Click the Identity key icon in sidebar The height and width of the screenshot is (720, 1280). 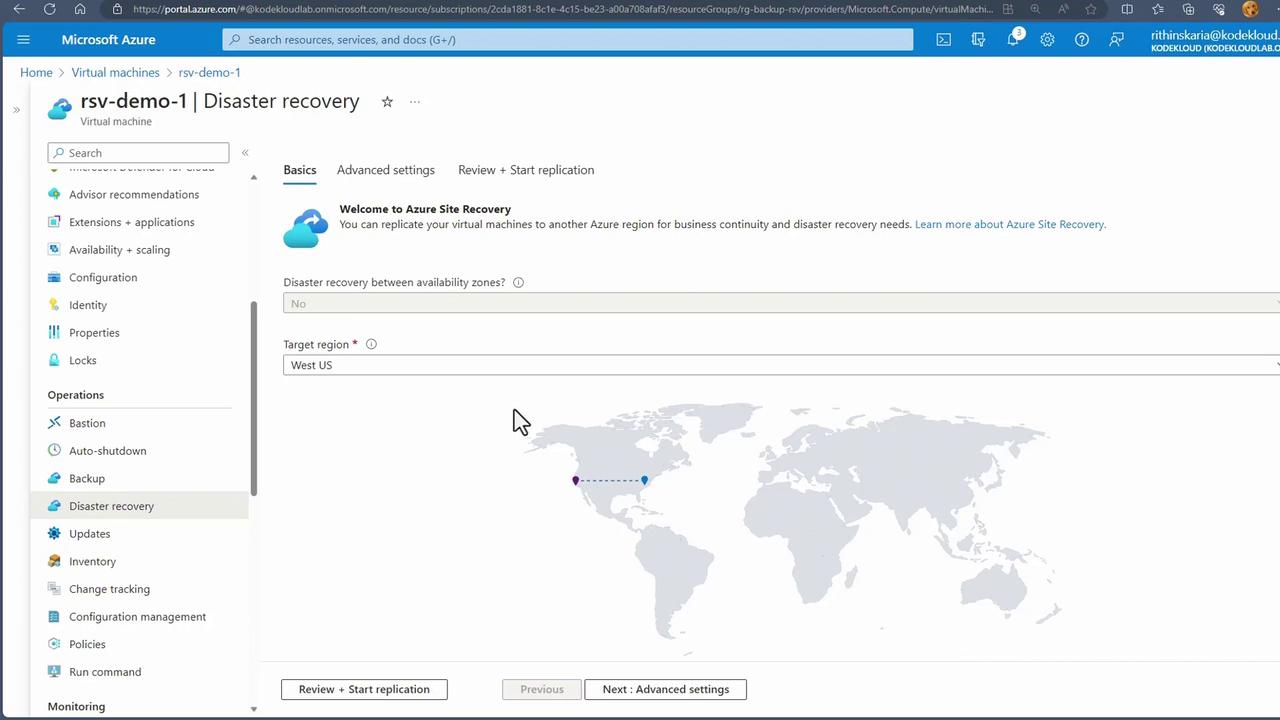(54, 305)
